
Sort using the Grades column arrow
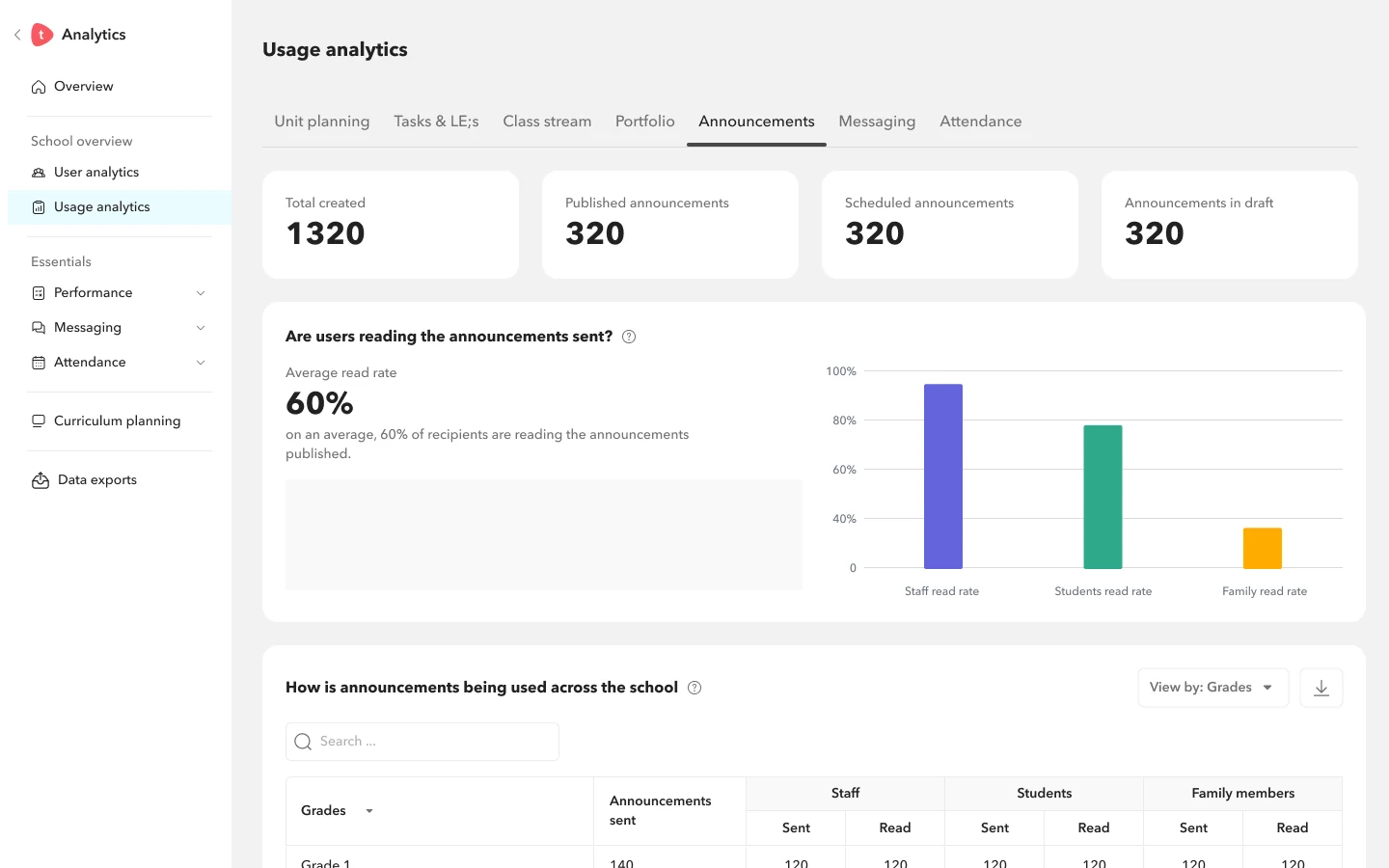369,811
